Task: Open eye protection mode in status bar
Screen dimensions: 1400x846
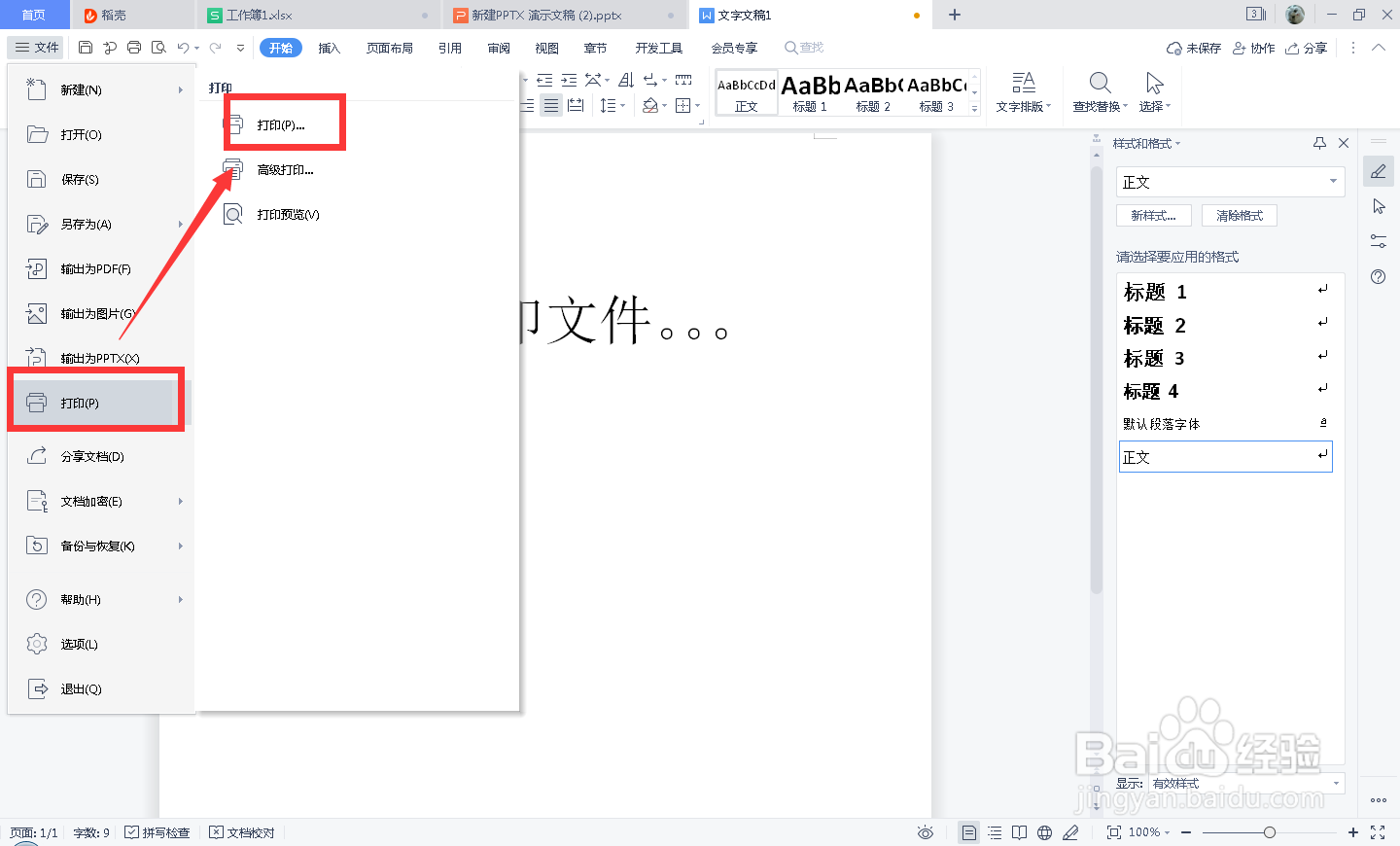Action: (x=925, y=832)
